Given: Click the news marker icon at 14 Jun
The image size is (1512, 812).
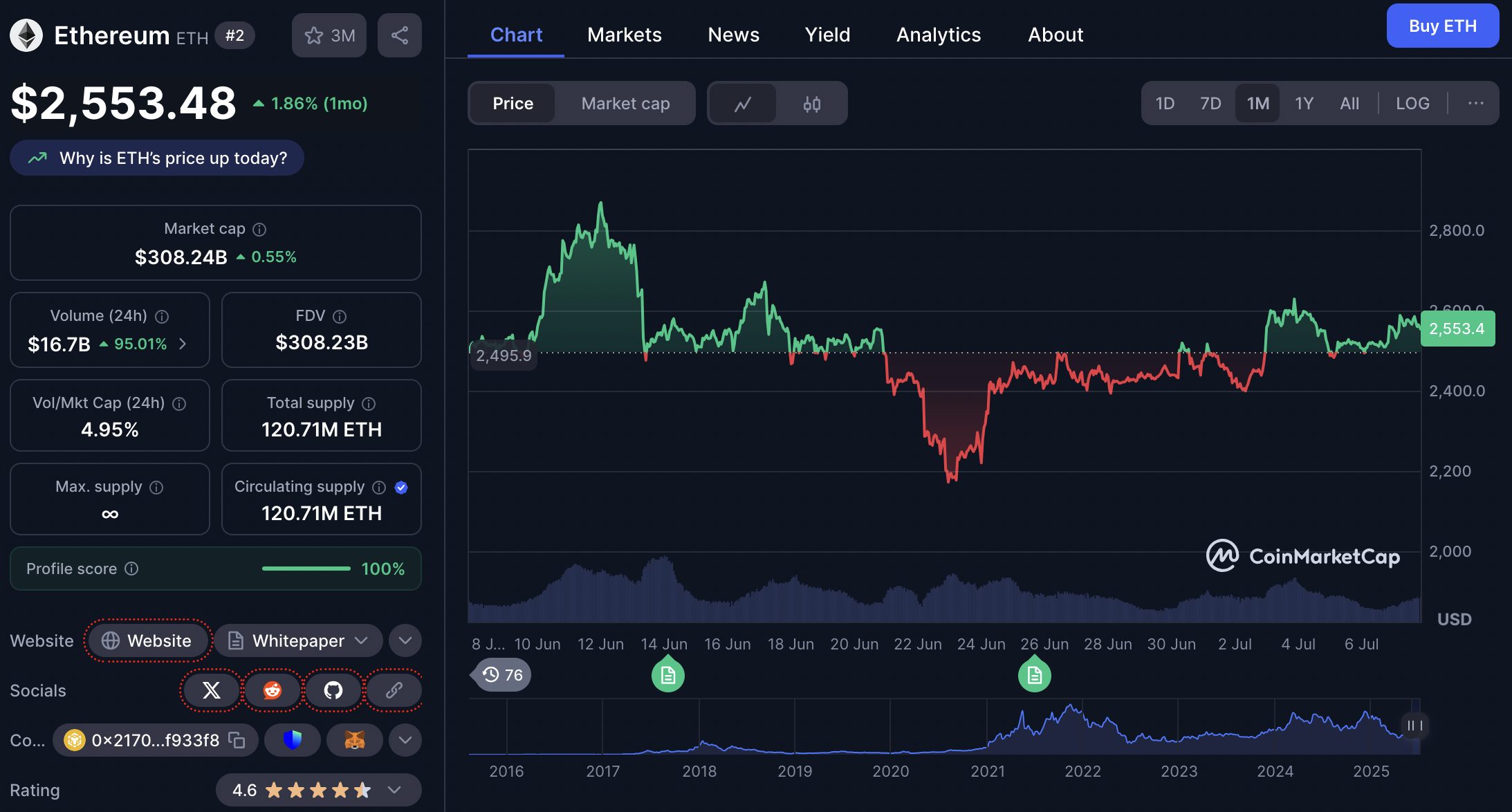Looking at the screenshot, I should tap(668, 675).
